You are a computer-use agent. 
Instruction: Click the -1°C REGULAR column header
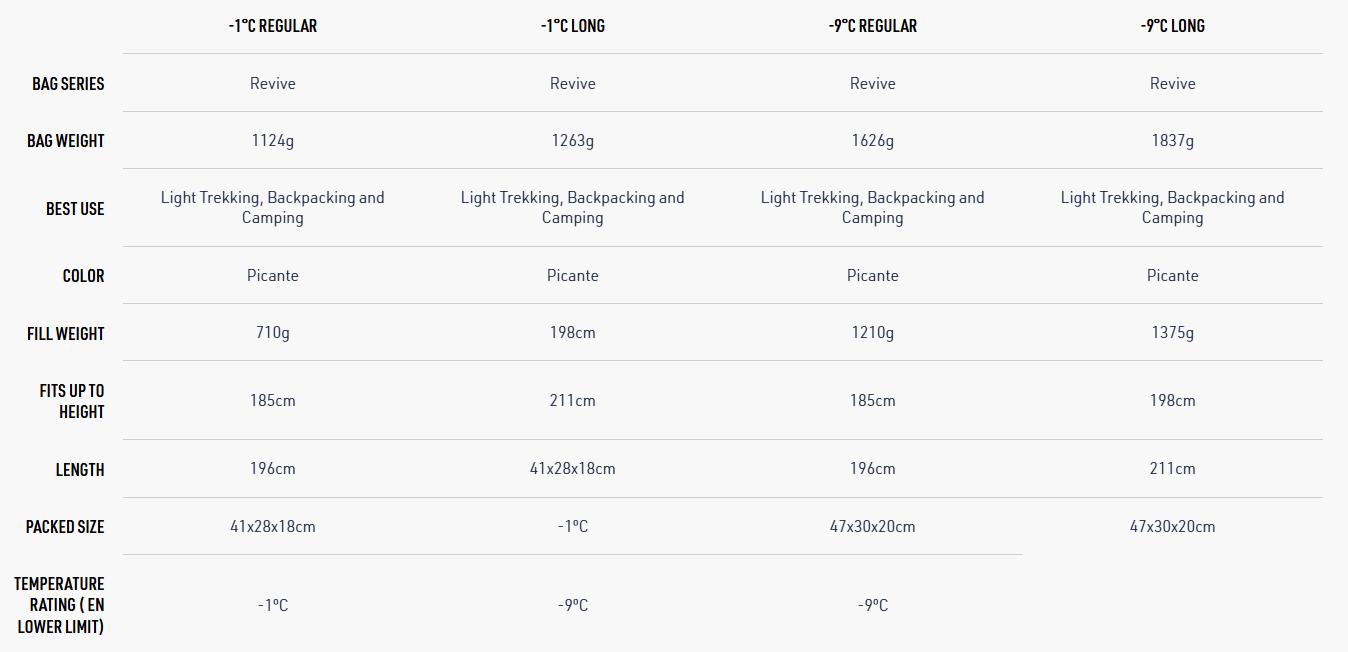[272, 26]
